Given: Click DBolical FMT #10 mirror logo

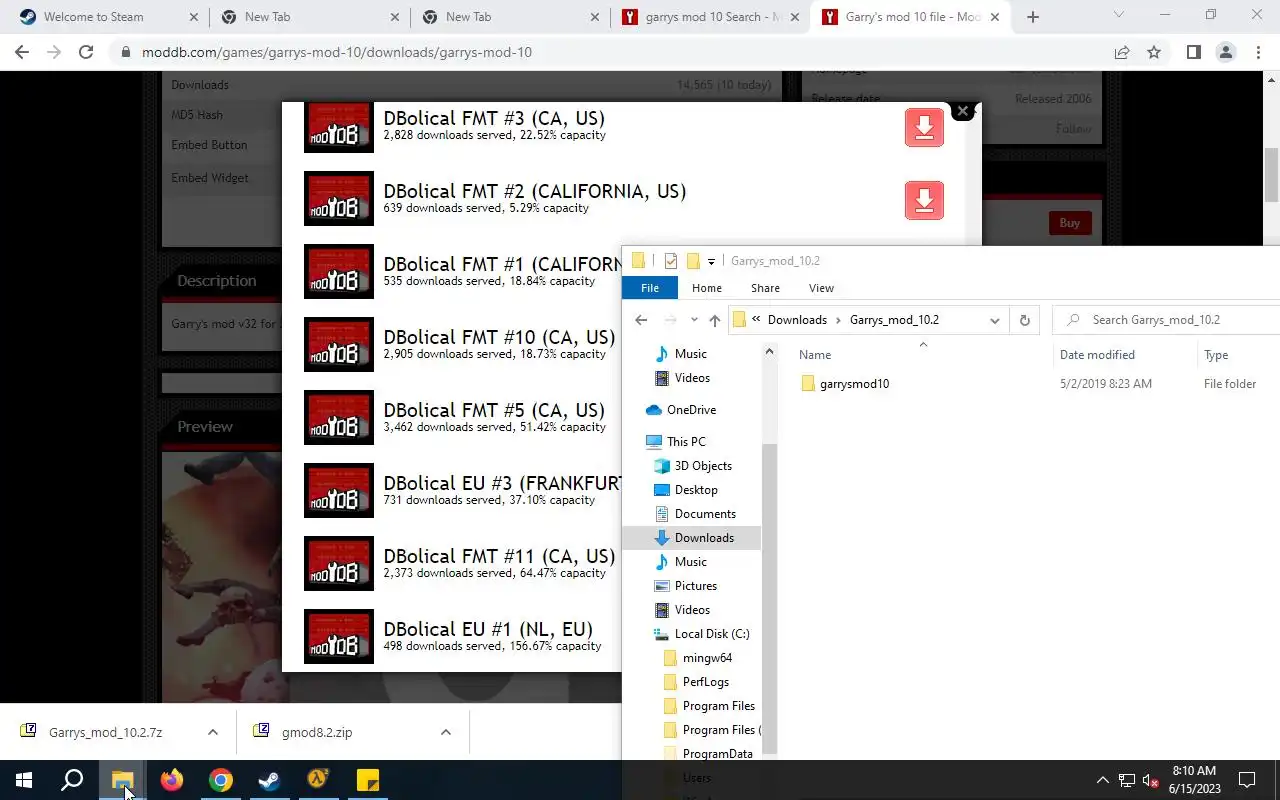Looking at the screenshot, I should 339,344.
